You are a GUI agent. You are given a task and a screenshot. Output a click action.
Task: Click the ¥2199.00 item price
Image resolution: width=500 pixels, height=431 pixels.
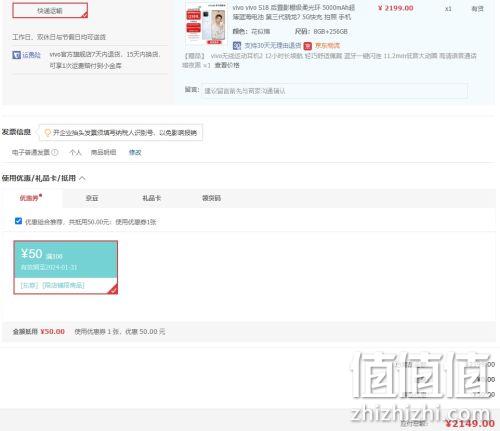pyautogui.click(x=396, y=8)
